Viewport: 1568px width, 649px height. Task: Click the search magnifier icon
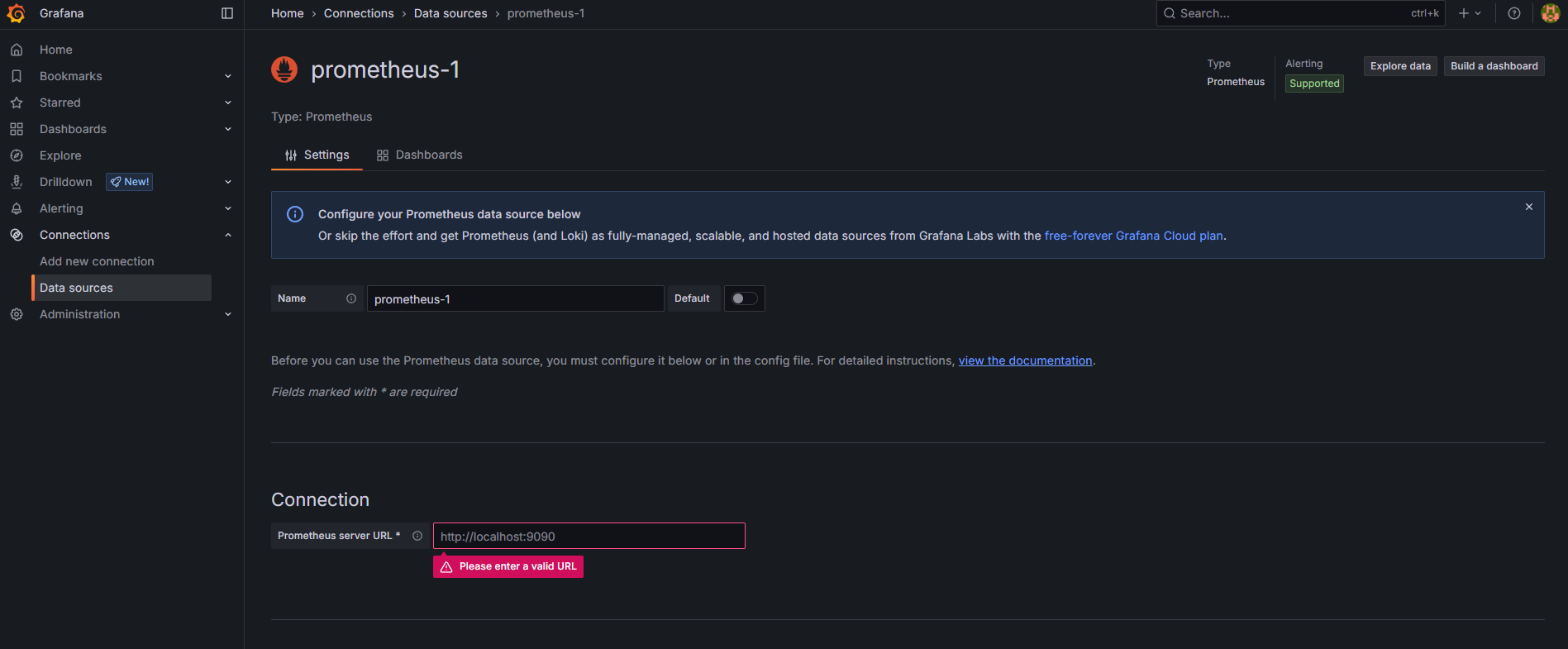[x=1170, y=13]
